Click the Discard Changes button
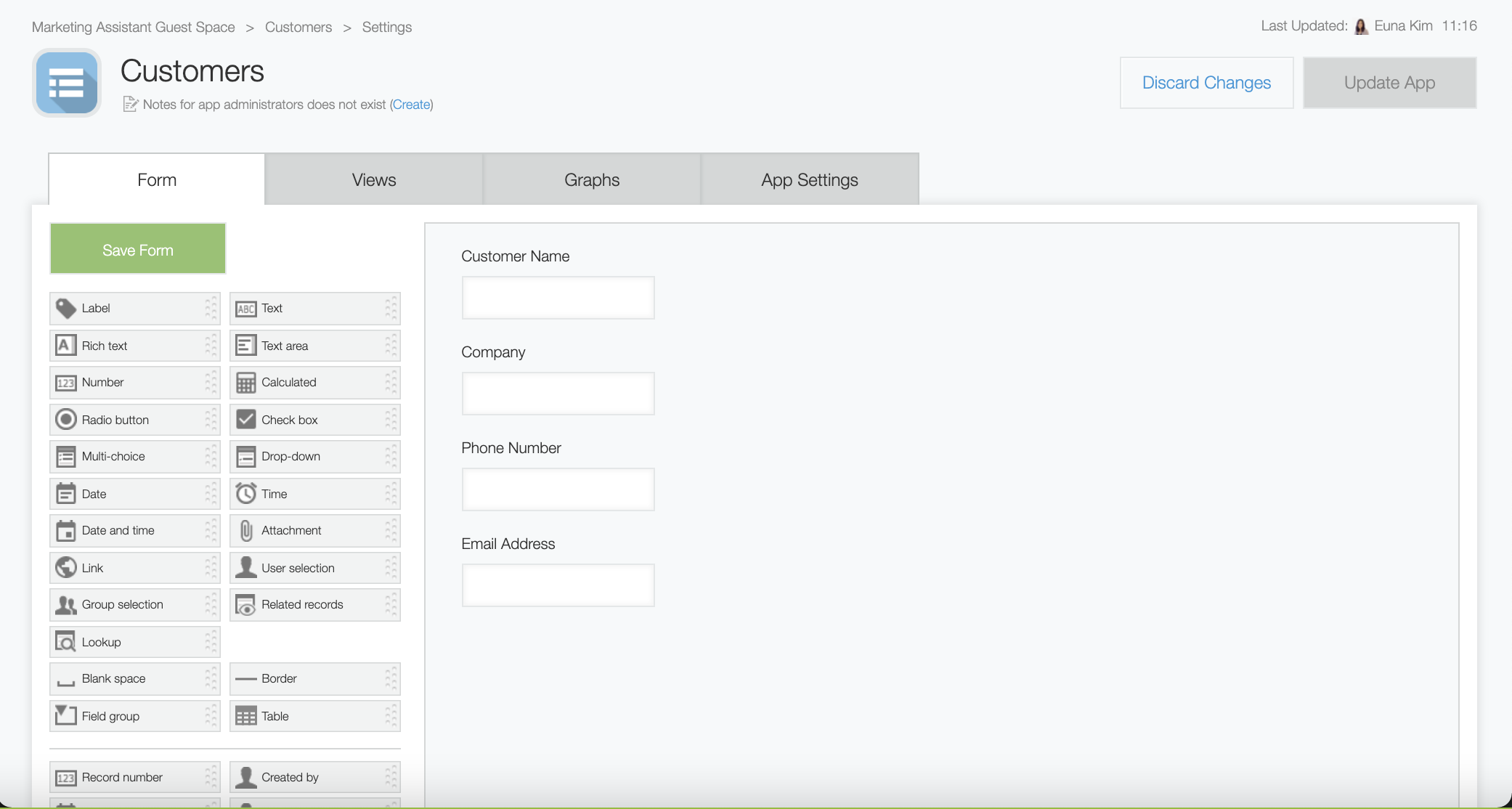This screenshot has height=809, width=1512. pos(1206,83)
